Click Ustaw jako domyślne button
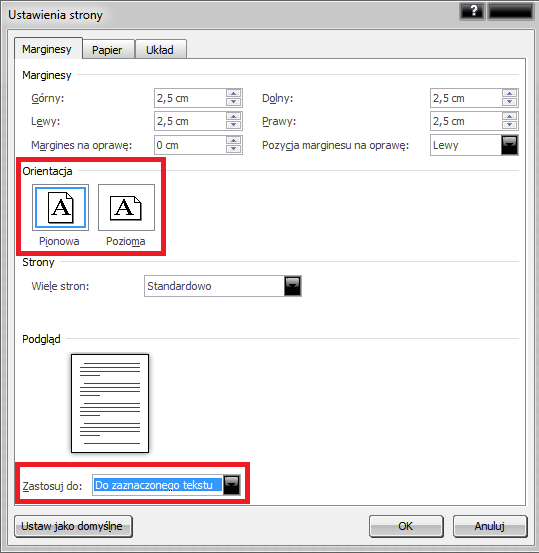Screen dimensions: 539x553 coord(73,526)
